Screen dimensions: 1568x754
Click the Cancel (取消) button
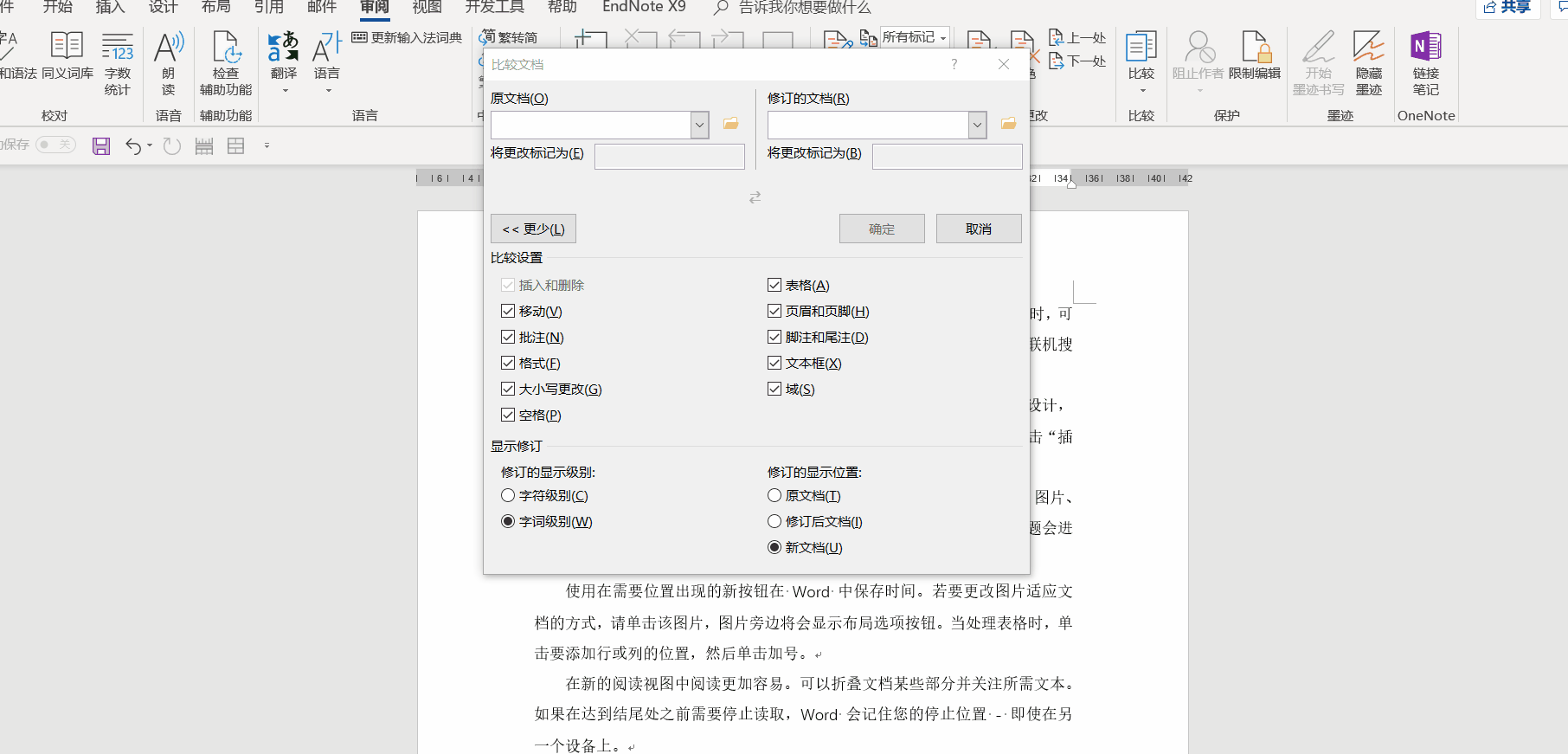[x=979, y=229]
